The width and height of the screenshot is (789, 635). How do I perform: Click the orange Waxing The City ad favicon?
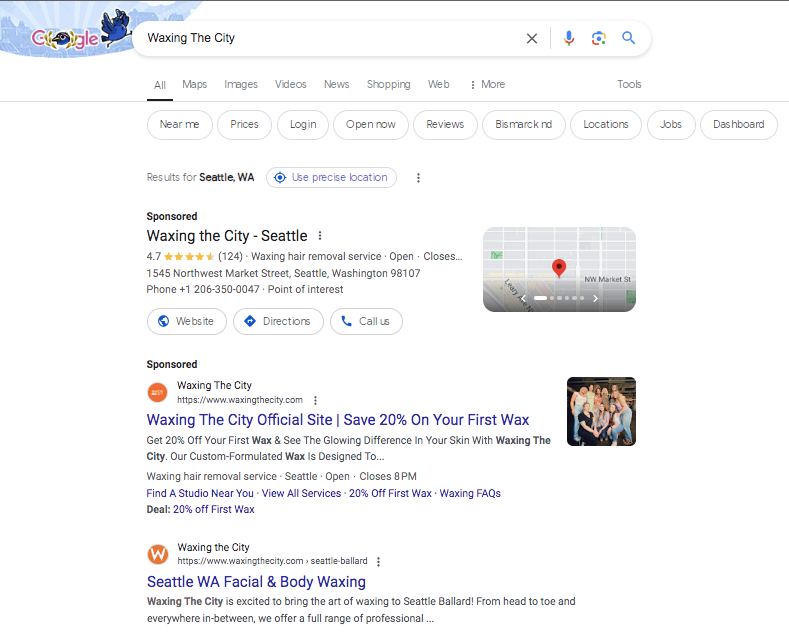157,392
